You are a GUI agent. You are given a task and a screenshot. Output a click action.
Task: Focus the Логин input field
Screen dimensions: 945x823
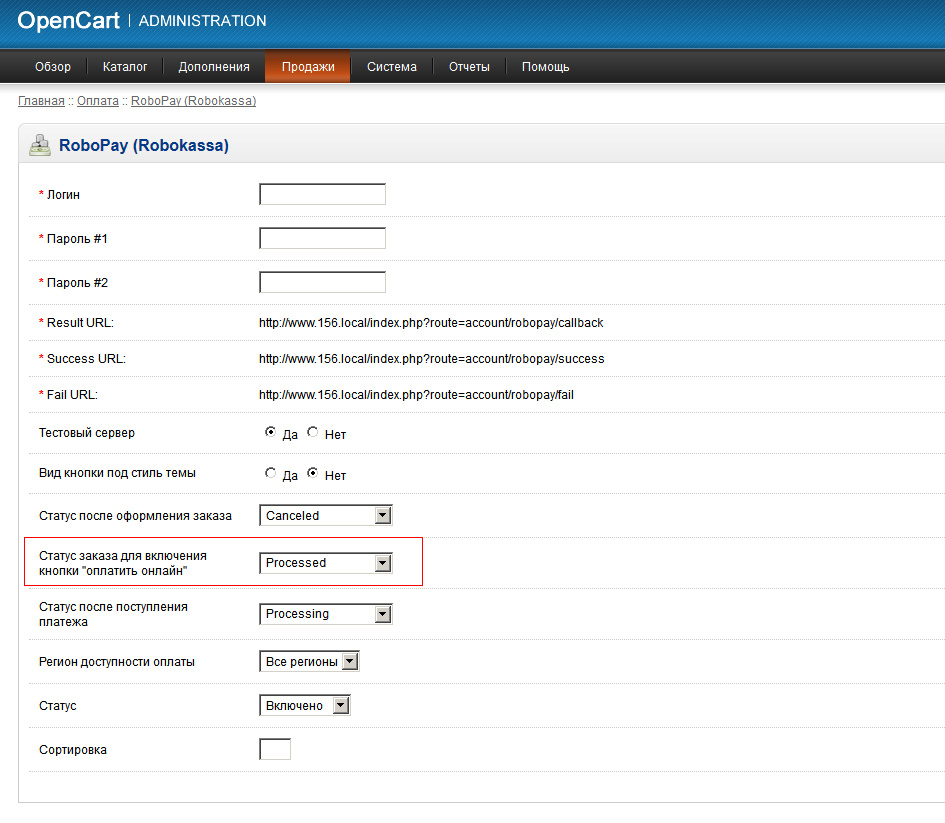[x=322, y=195]
